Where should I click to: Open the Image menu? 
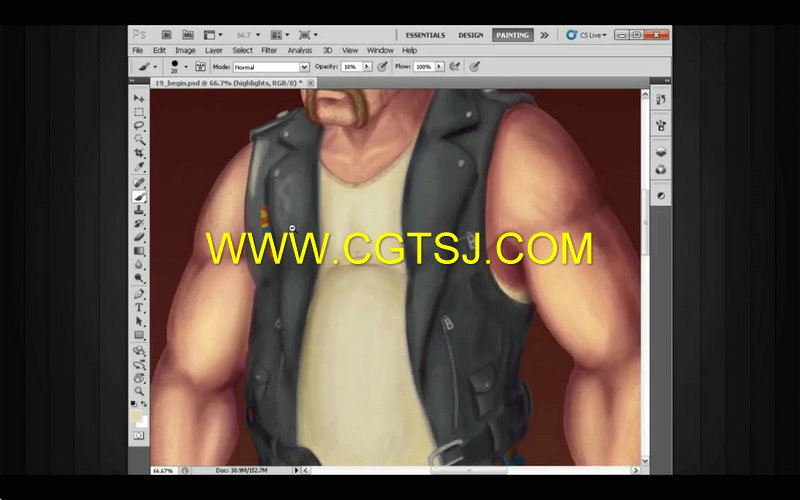pos(185,51)
